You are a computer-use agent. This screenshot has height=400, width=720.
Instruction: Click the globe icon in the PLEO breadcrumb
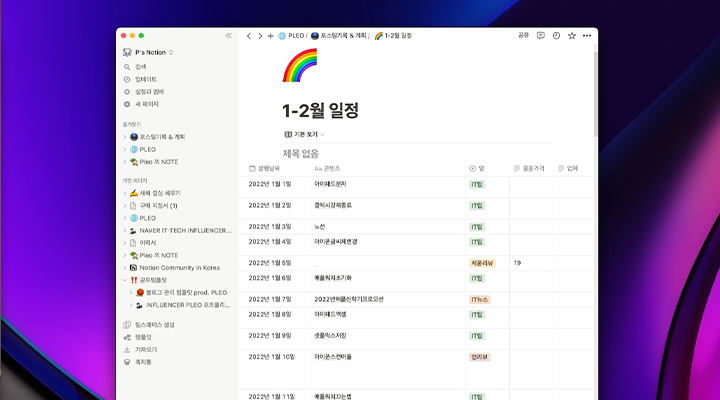tap(282, 36)
